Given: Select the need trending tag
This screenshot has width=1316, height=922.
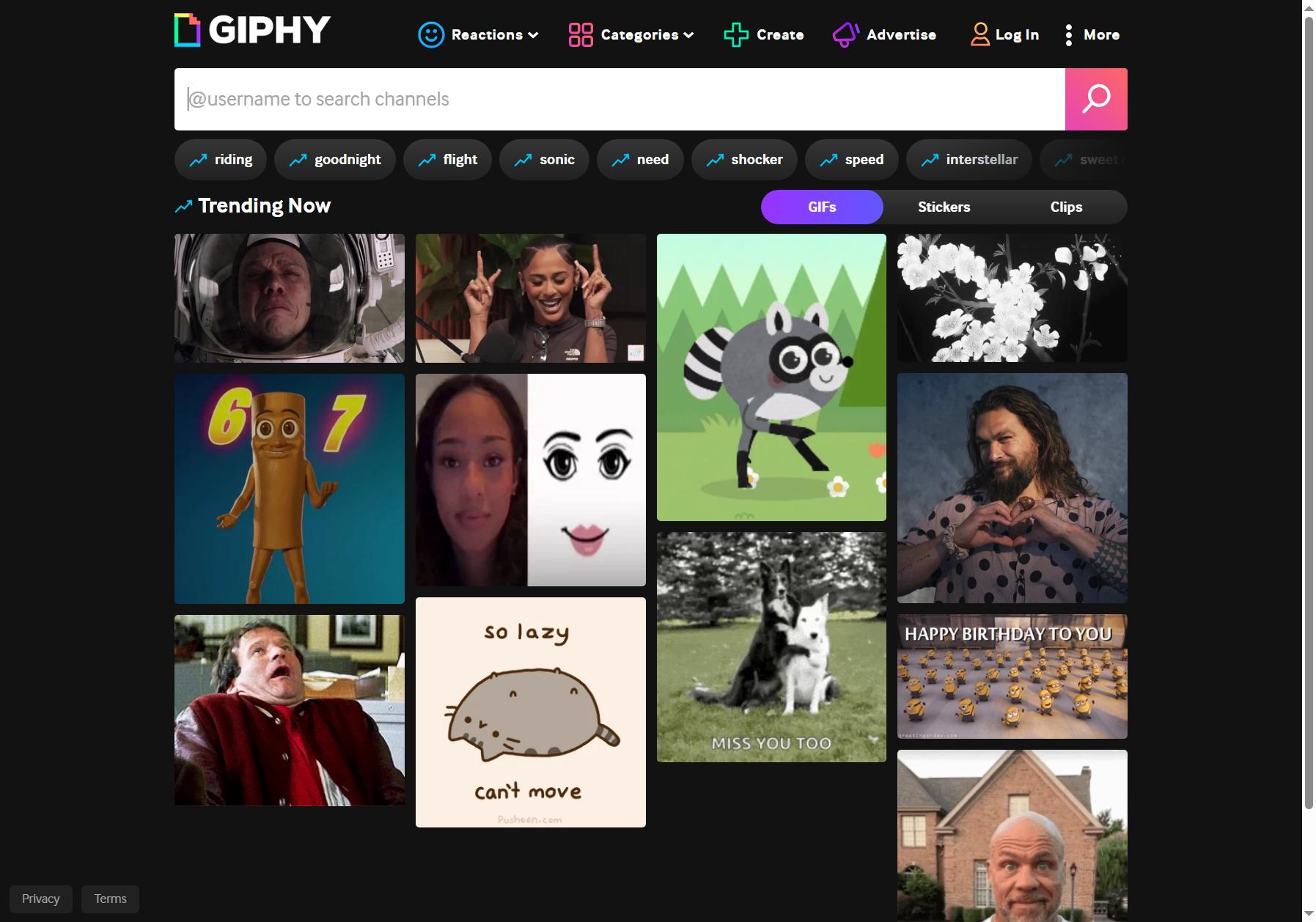Looking at the screenshot, I should click(640, 160).
